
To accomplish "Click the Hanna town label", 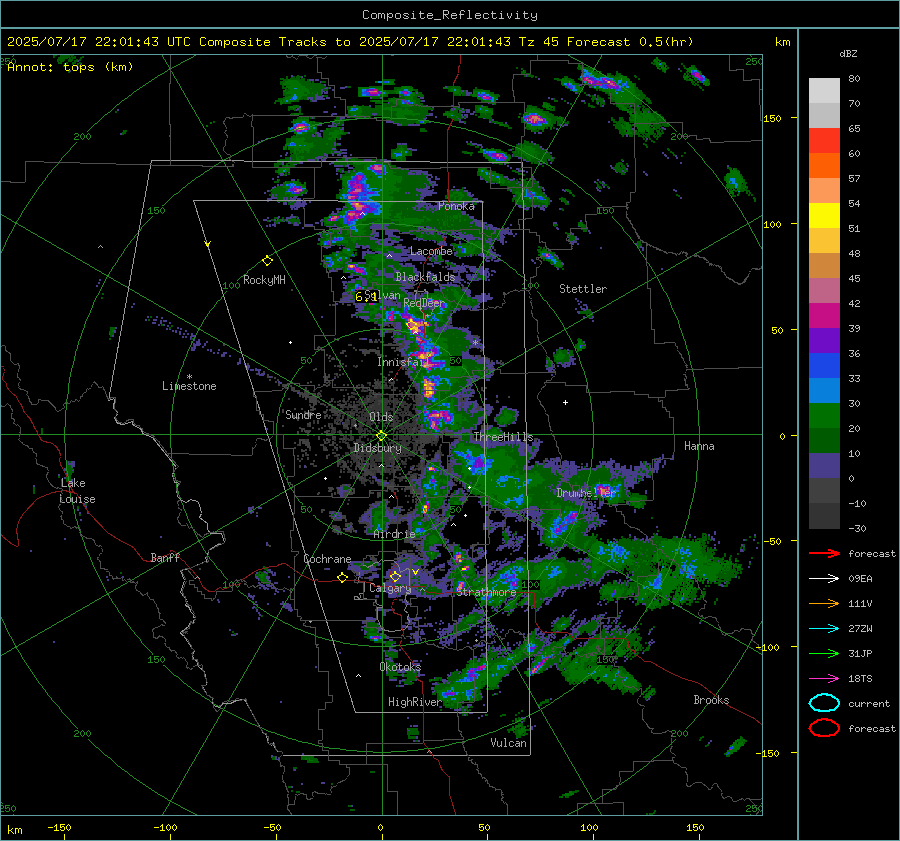I will coord(699,446).
